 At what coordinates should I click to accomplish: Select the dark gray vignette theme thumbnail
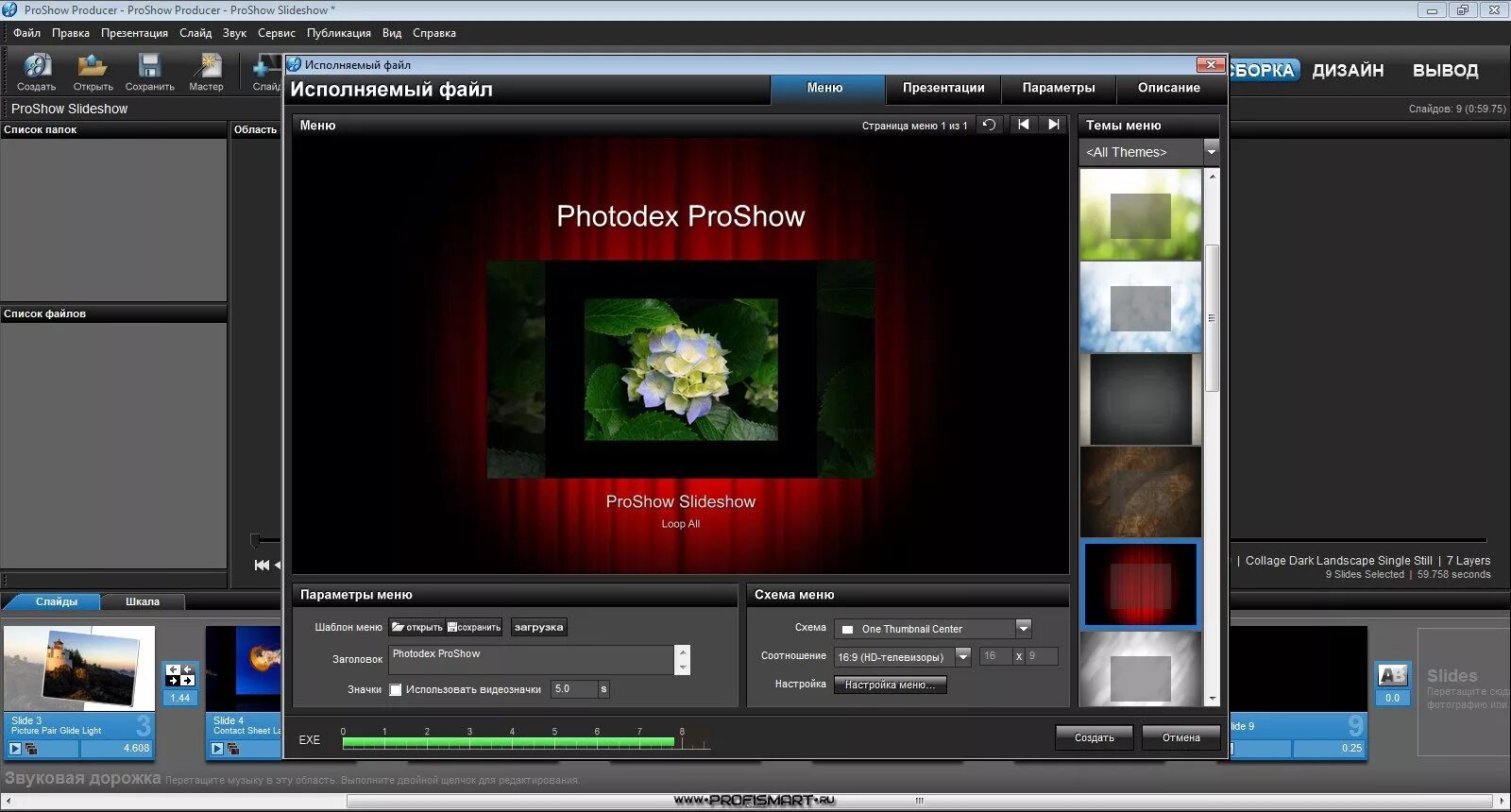pyautogui.click(x=1141, y=399)
